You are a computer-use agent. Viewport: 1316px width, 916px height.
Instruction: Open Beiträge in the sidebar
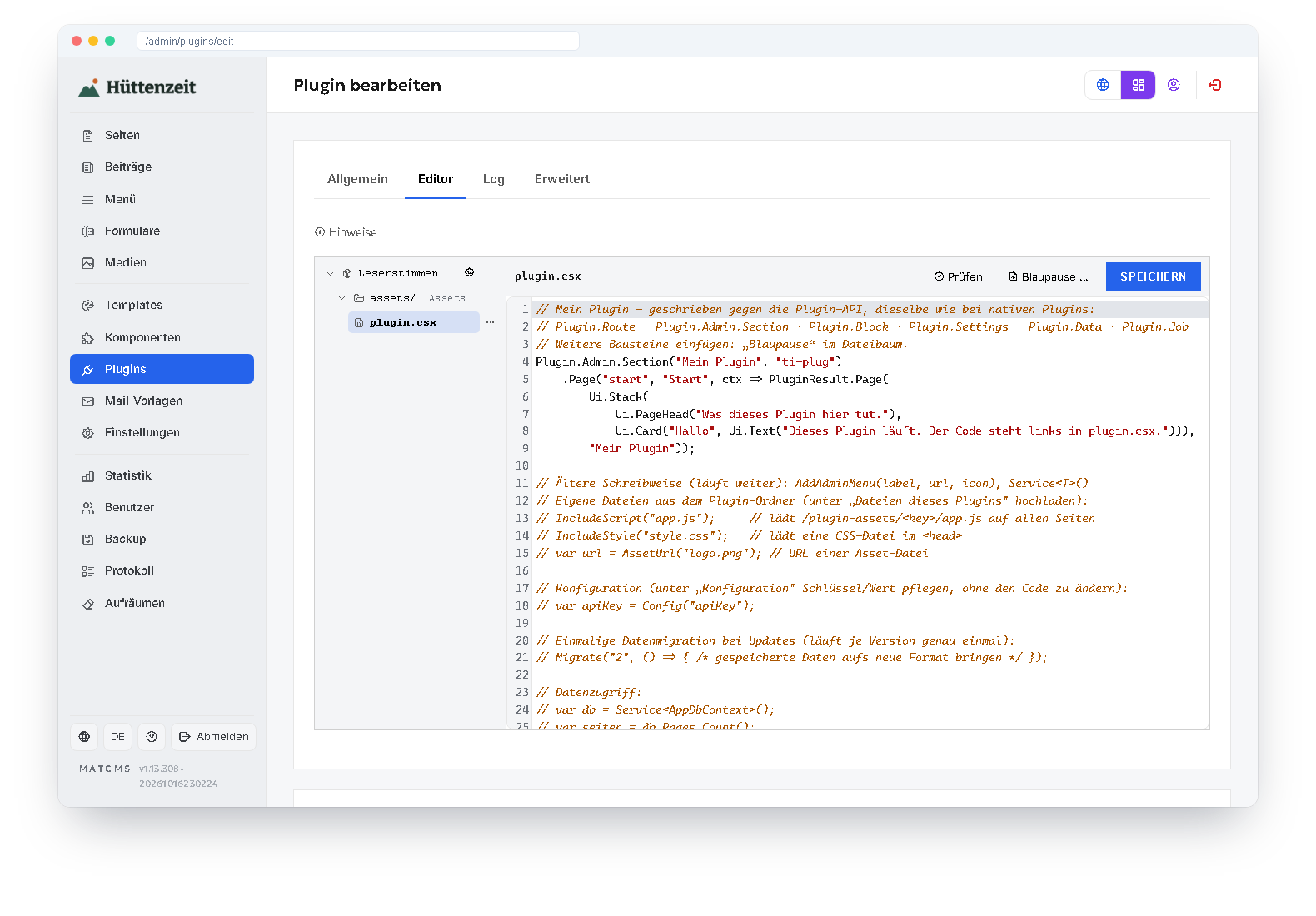click(x=162, y=167)
